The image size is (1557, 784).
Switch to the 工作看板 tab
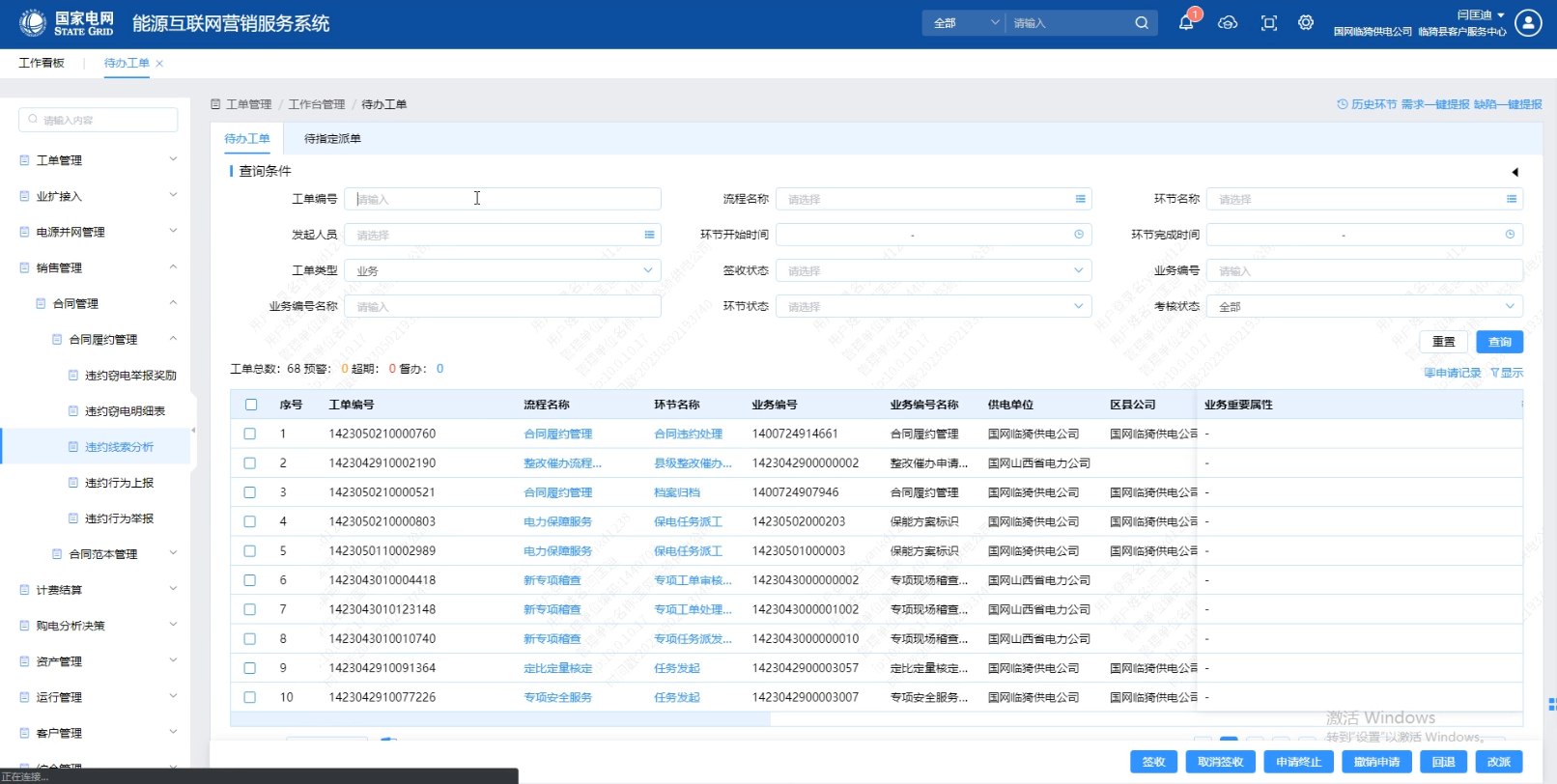[x=42, y=64]
